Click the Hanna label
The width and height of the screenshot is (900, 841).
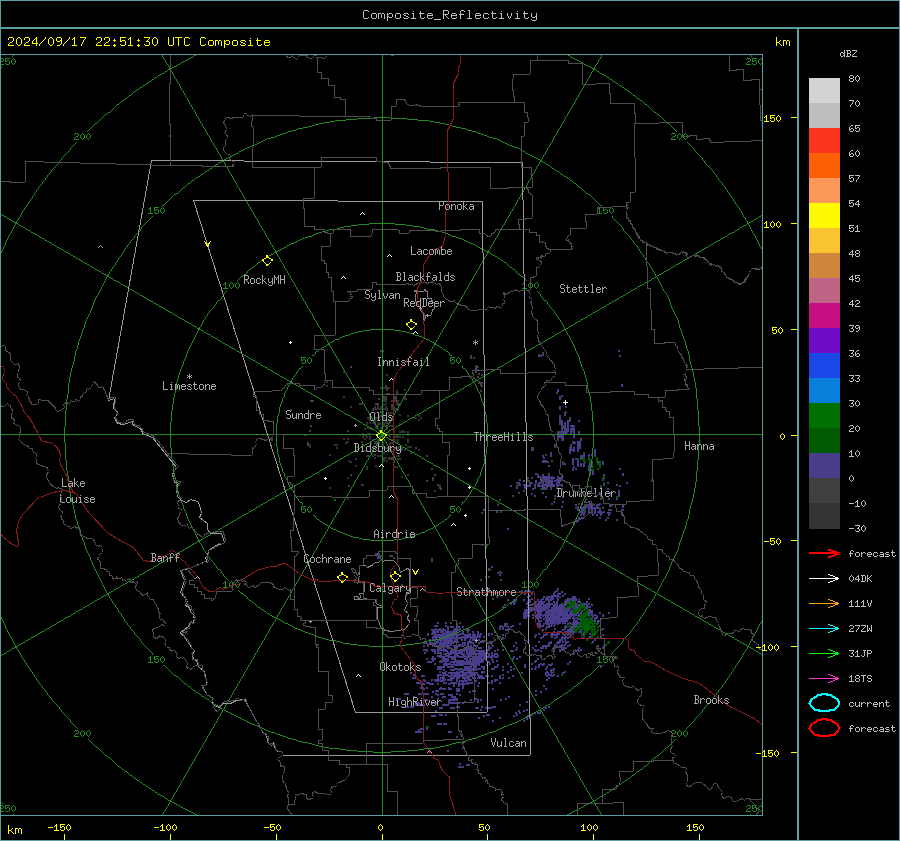(699, 446)
